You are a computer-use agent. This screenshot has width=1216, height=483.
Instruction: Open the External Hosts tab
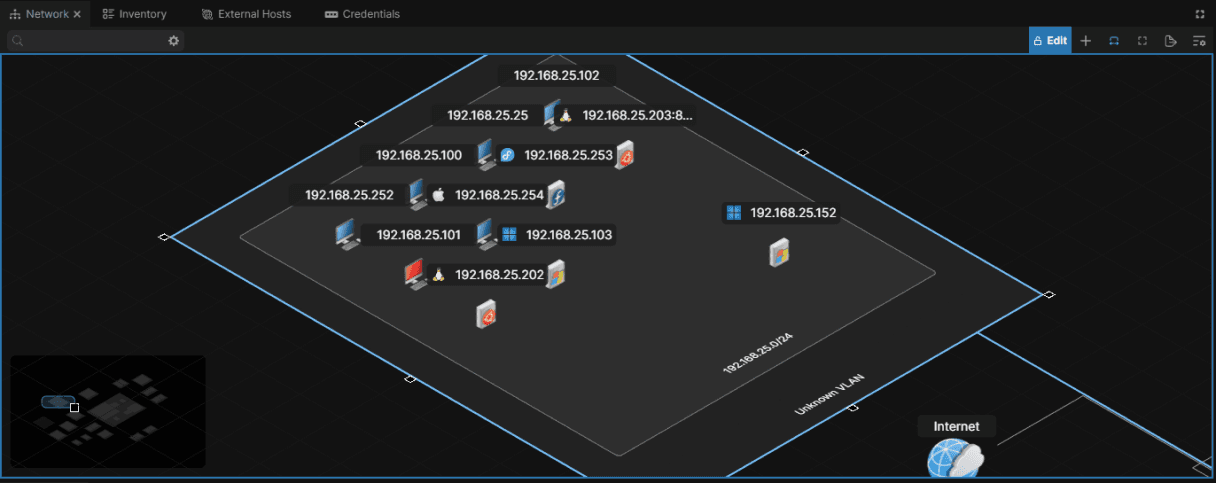pos(246,14)
